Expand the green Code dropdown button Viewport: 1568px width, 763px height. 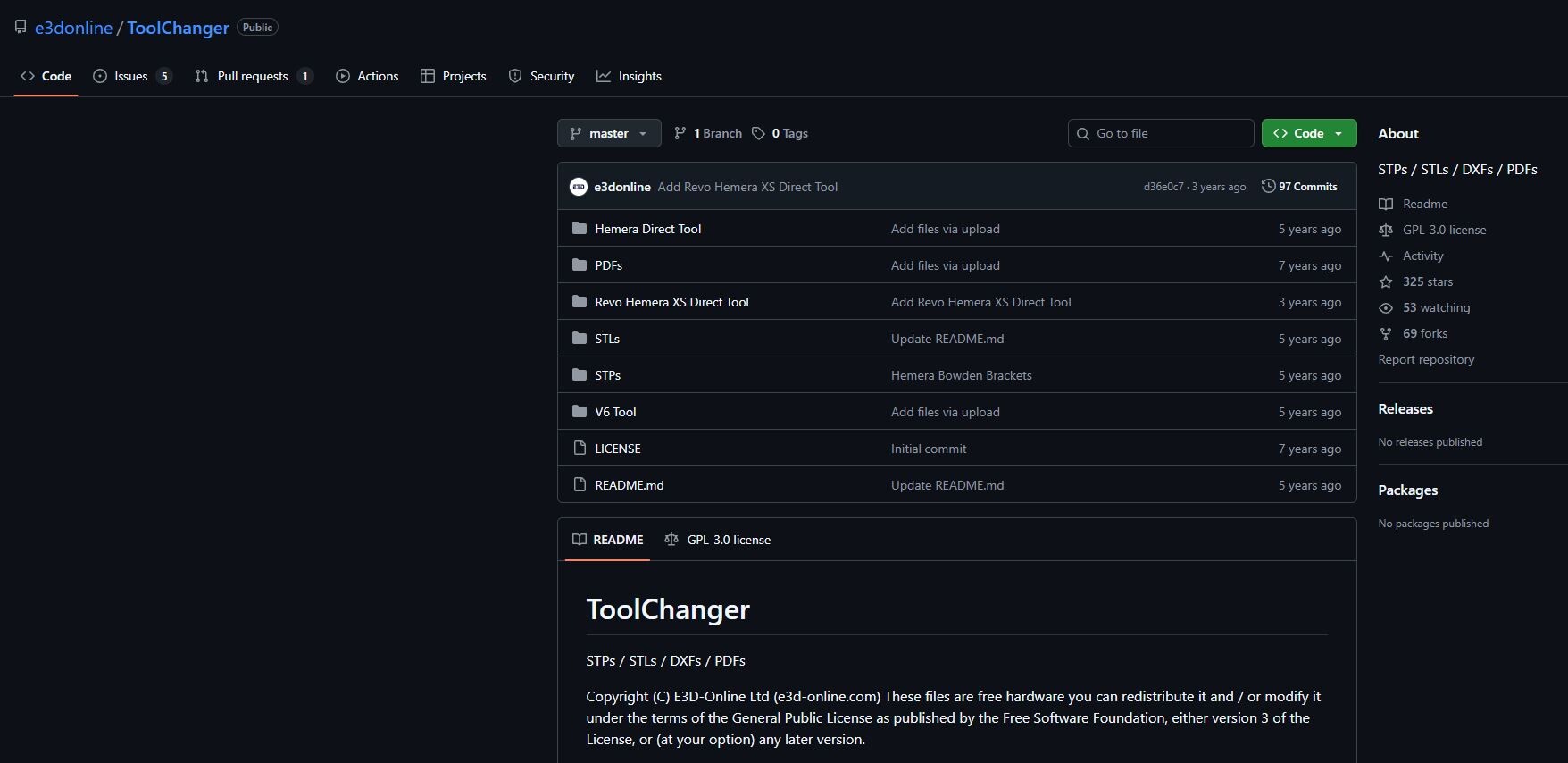1308,133
